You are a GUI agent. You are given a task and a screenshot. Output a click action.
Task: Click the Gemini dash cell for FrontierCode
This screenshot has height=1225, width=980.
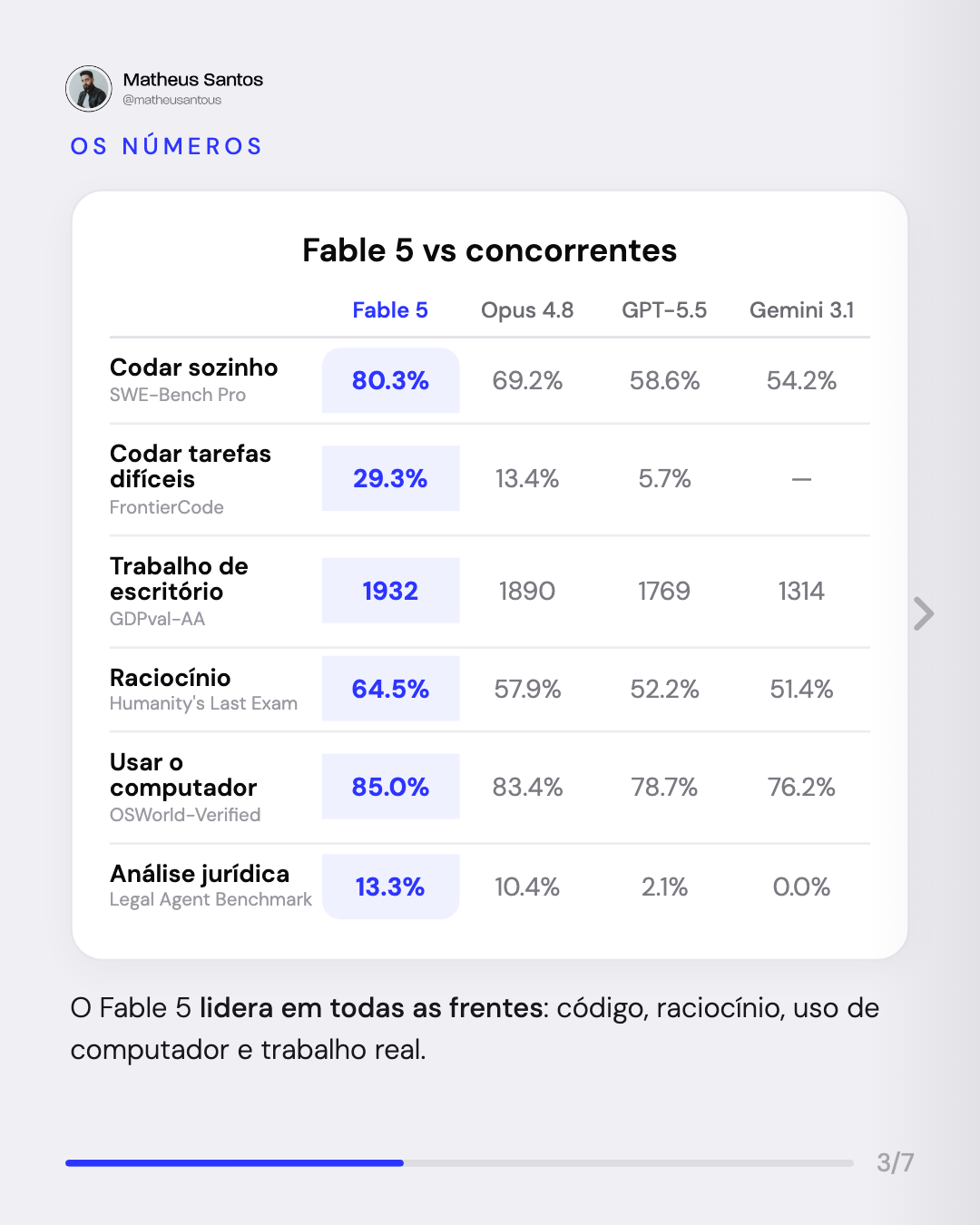click(x=801, y=479)
